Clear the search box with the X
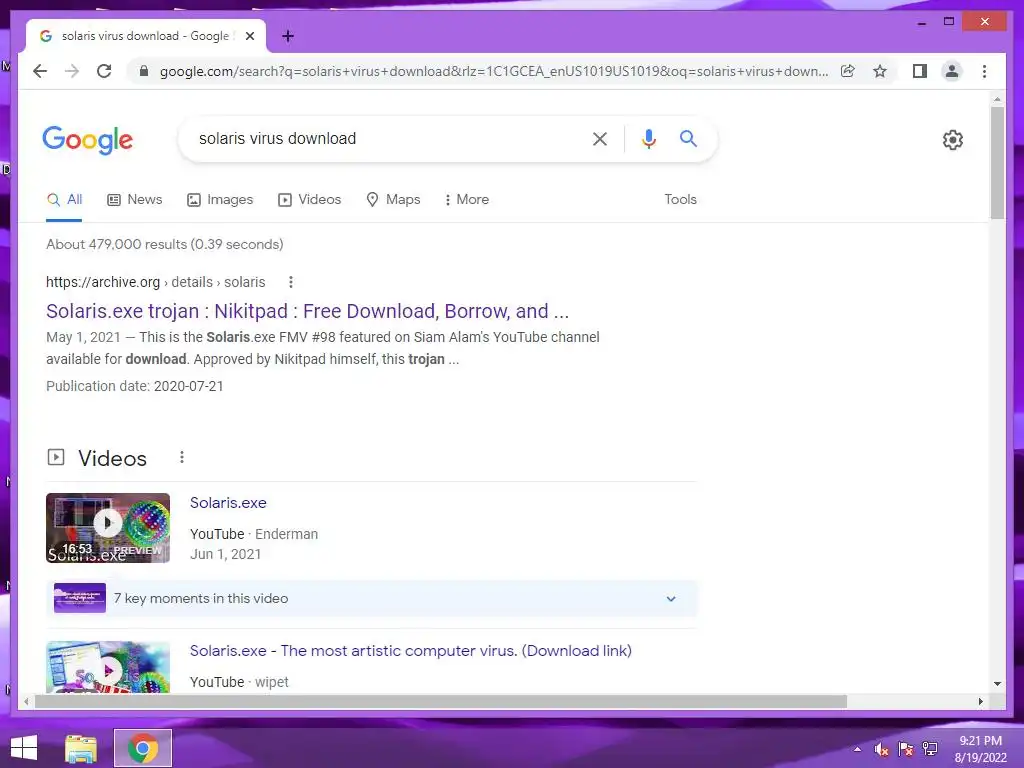The width and height of the screenshot is (1024, 768). click(600, 138)
